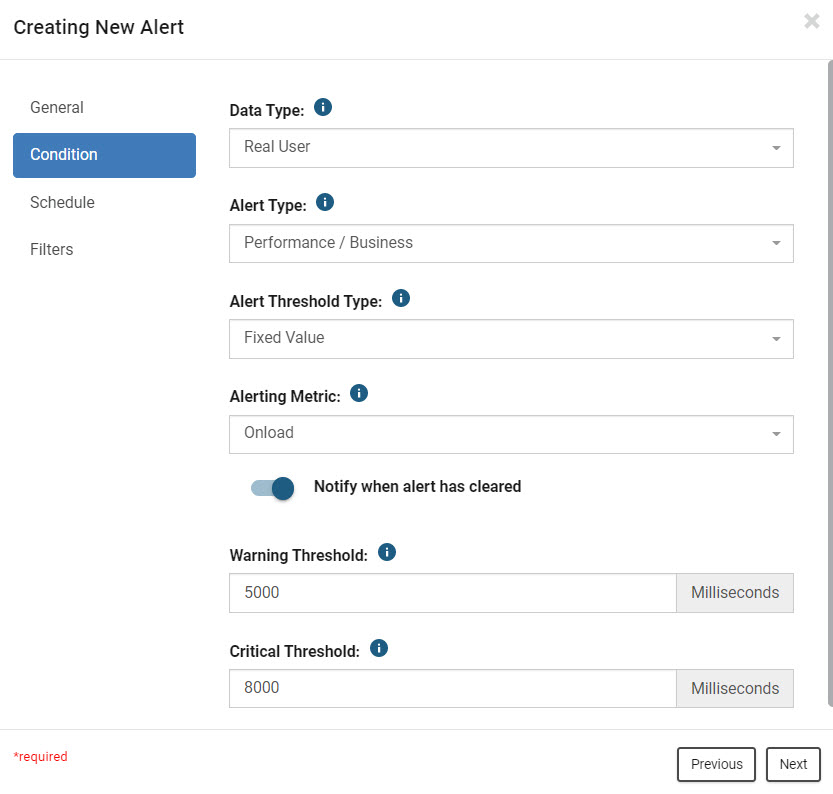Viewport: 833px width, 794px height.
Task: Show Alert Threshold Type info tooltip icon
Action: tap(401, 298)
